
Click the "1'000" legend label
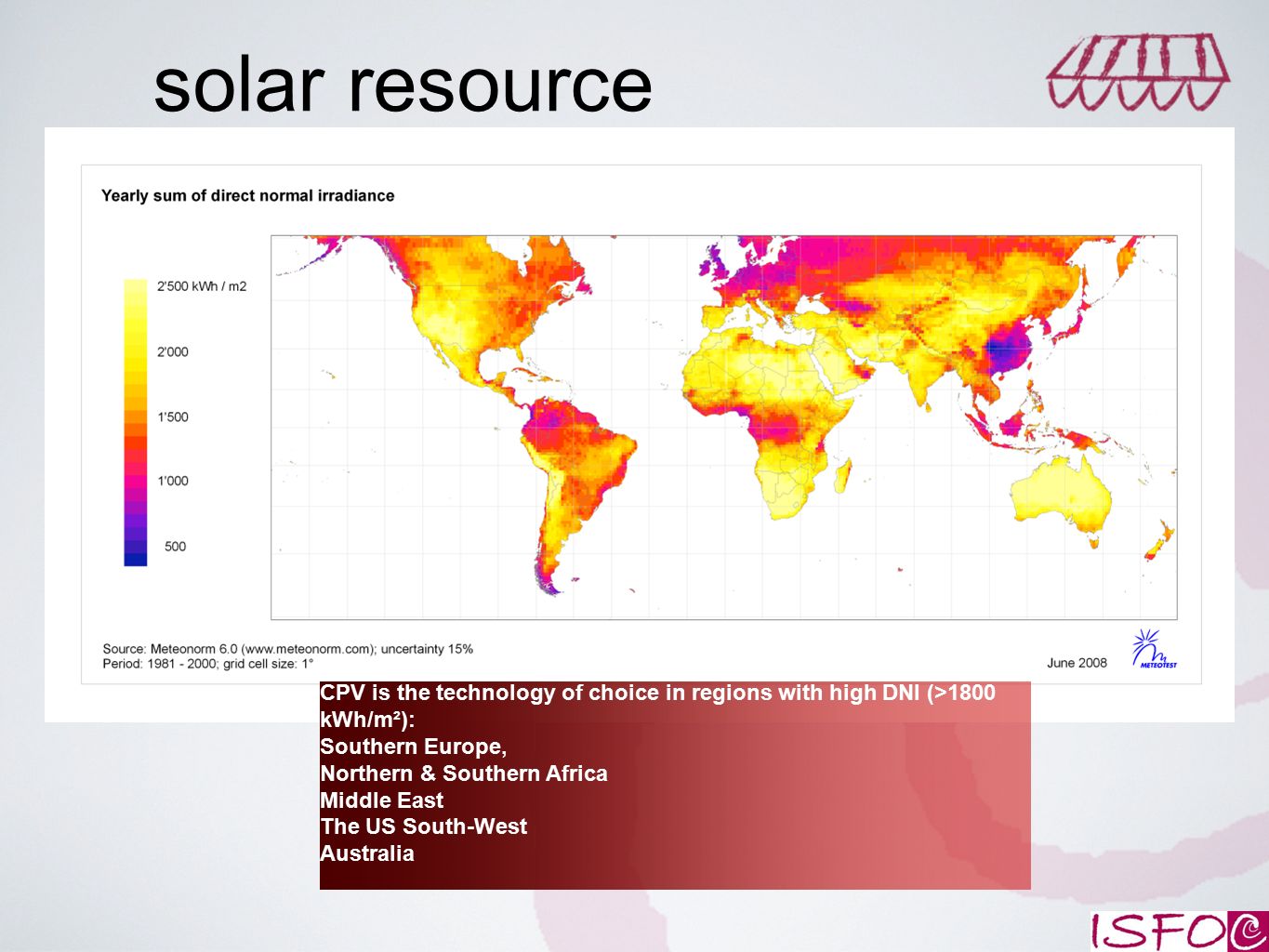(x=173, y=481)
